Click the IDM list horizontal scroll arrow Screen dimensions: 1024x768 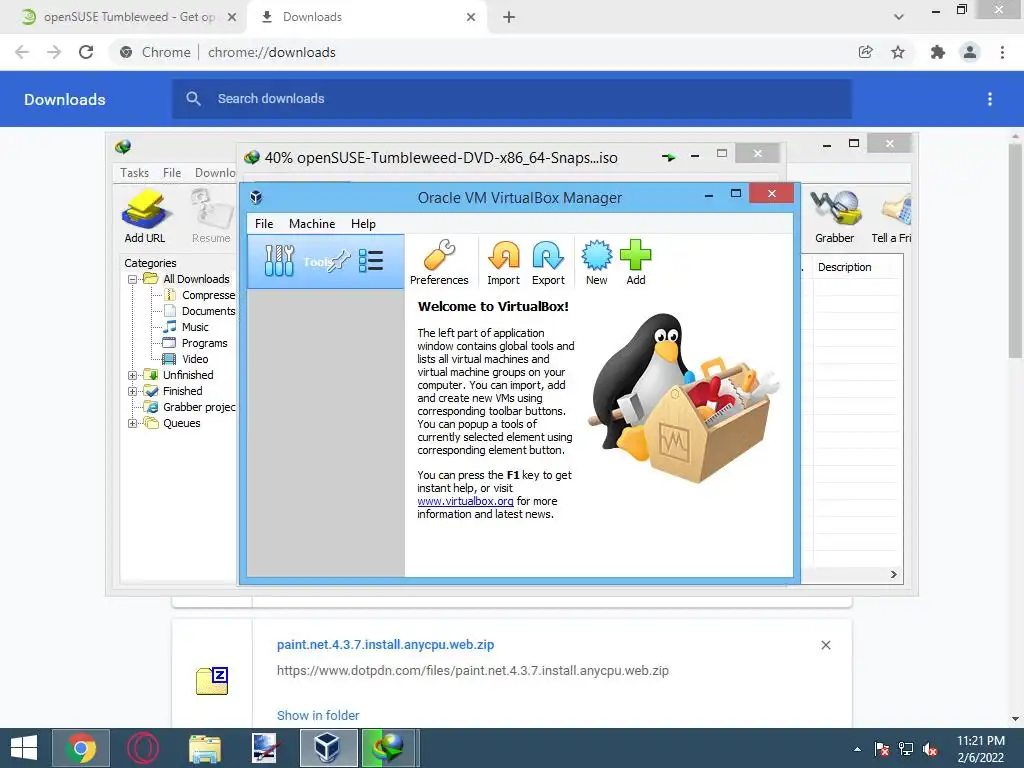coord(893,575)
